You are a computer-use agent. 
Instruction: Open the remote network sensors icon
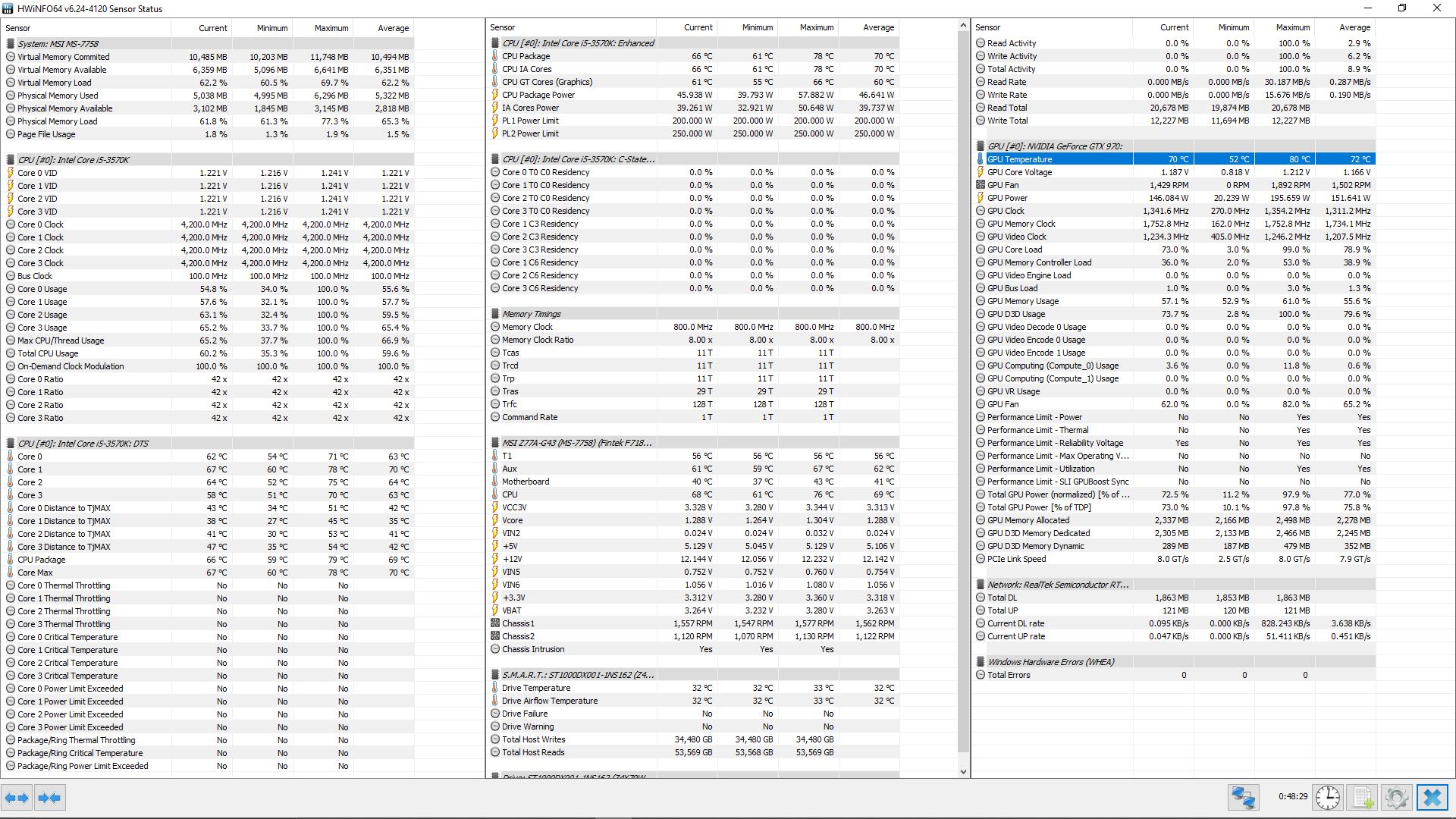1244,798
